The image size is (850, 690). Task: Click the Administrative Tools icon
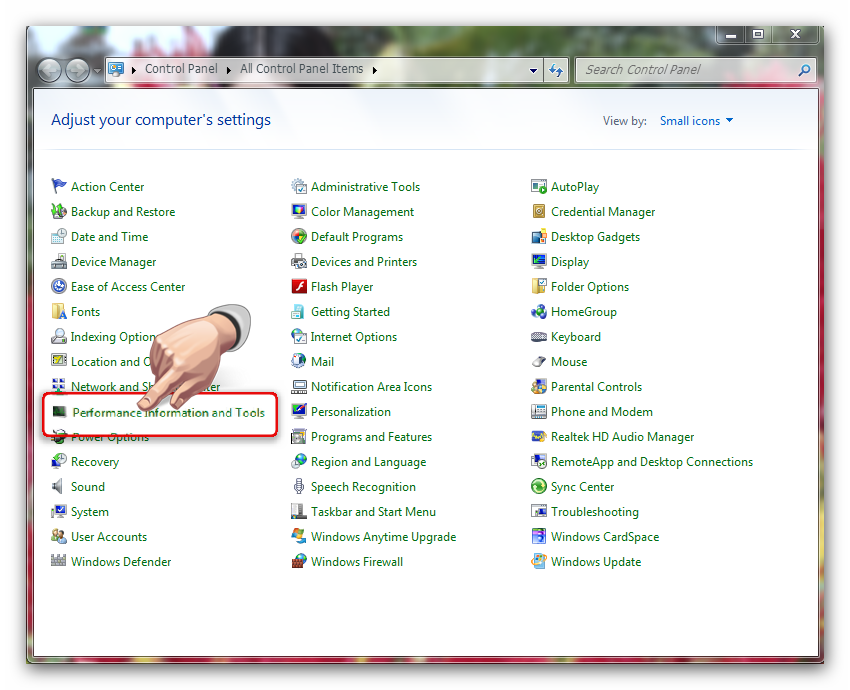tap(299, 186)
